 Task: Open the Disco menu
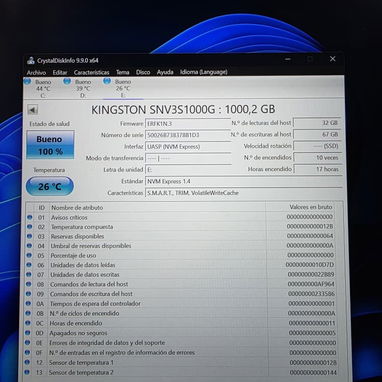(x=143, y=72)
